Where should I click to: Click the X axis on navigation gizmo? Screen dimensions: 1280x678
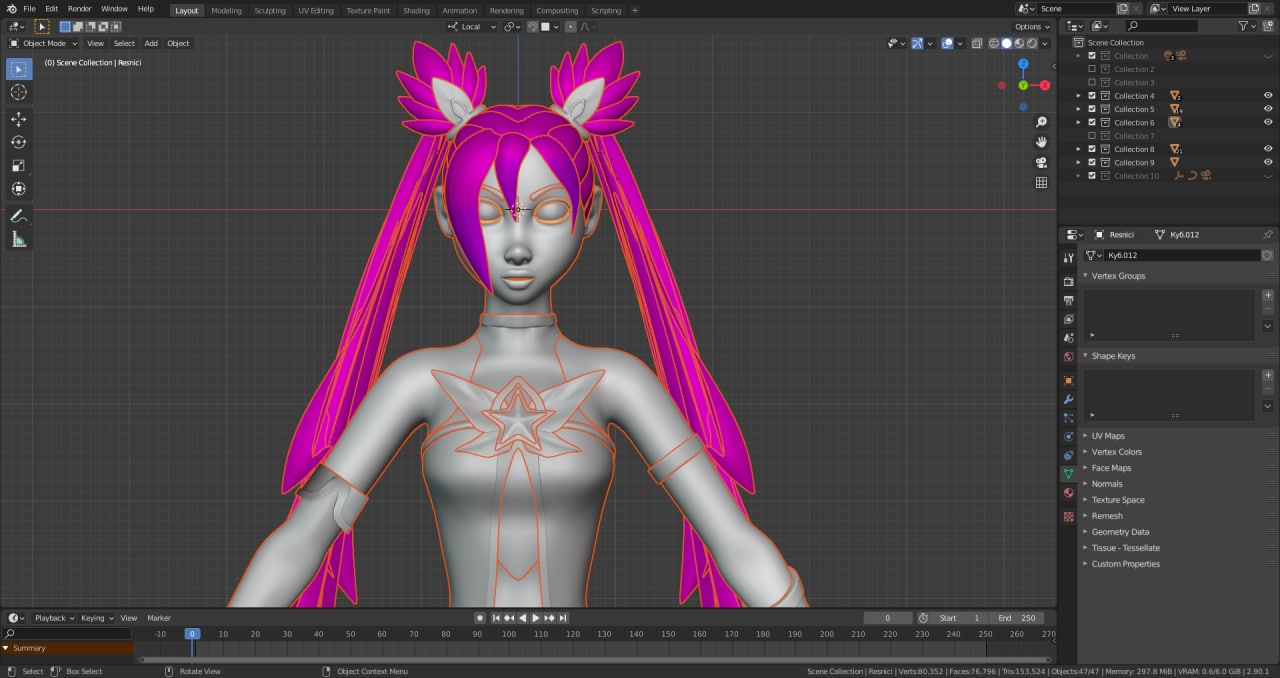click(1045, 85)
